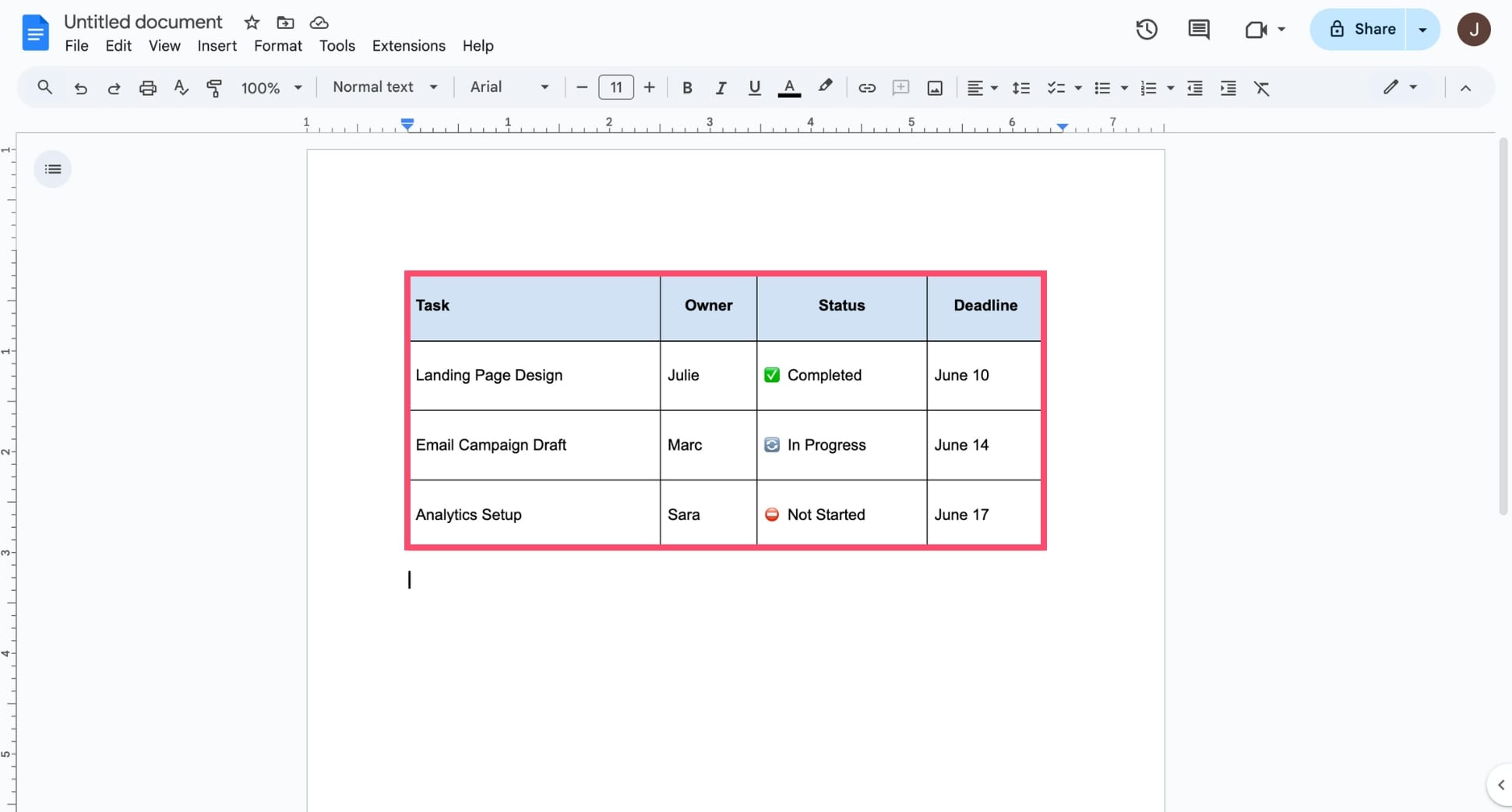The height and width of the screenshot is (812, 1512).
Task: Open the Google Docs home icon
Action: coord(35,33)
